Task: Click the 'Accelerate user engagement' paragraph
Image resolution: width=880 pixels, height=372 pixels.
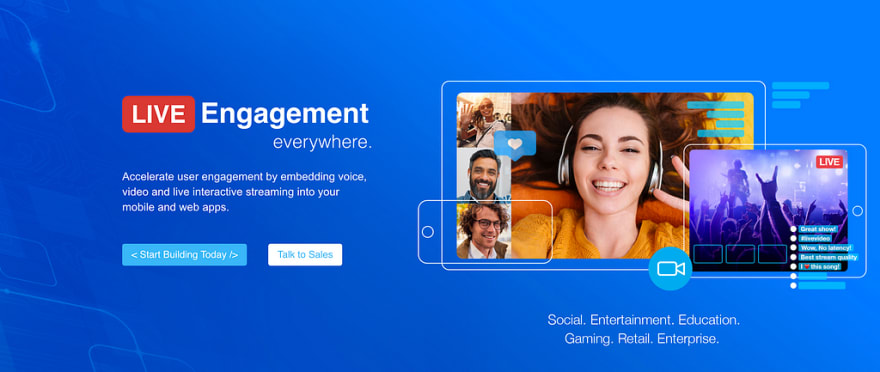Action: pos(244,192)
